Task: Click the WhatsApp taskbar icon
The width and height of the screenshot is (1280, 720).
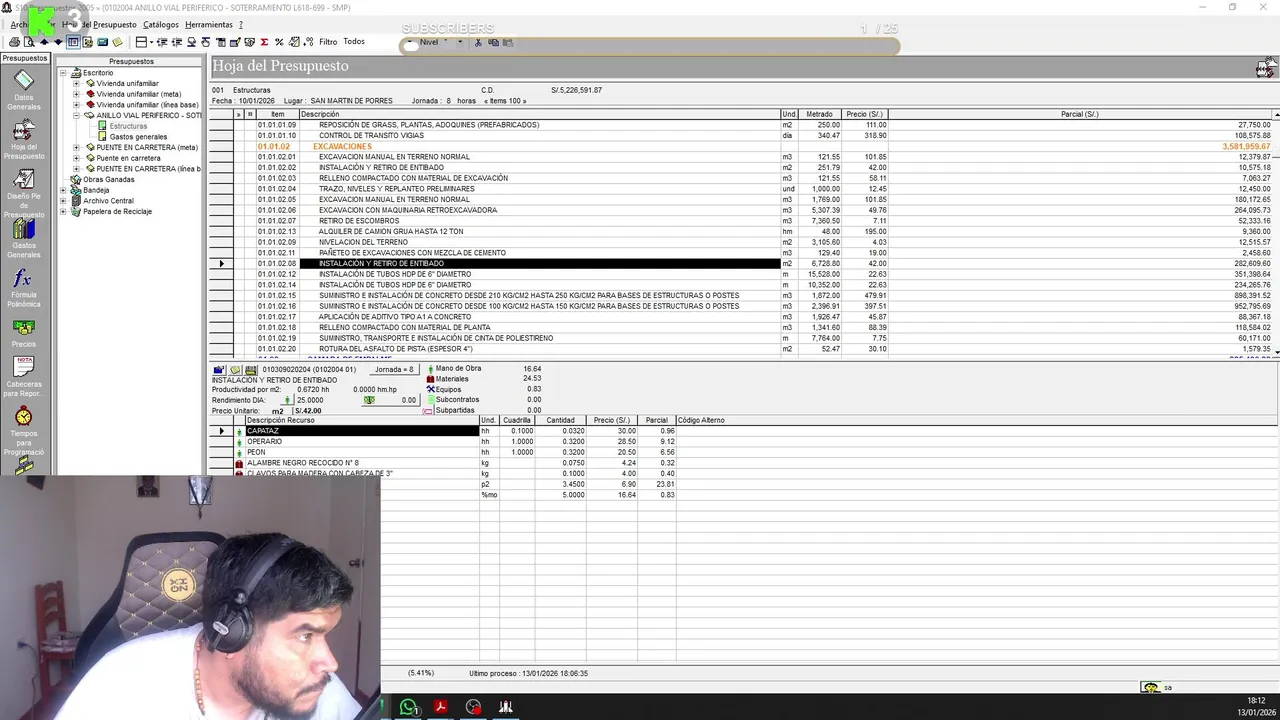Action: 408,707
